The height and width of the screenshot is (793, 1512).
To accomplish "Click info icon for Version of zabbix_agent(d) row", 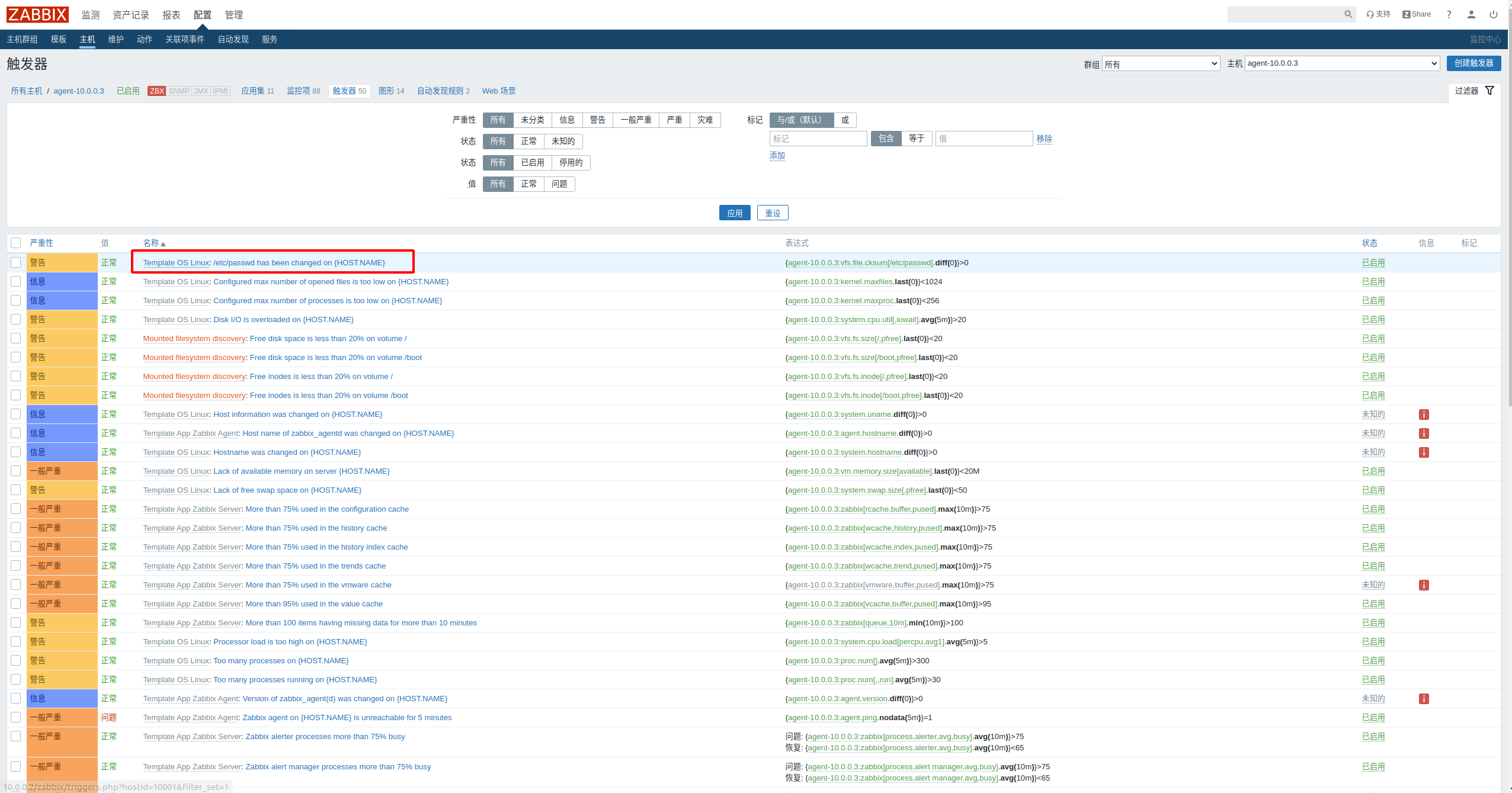I will (1424, 699).
